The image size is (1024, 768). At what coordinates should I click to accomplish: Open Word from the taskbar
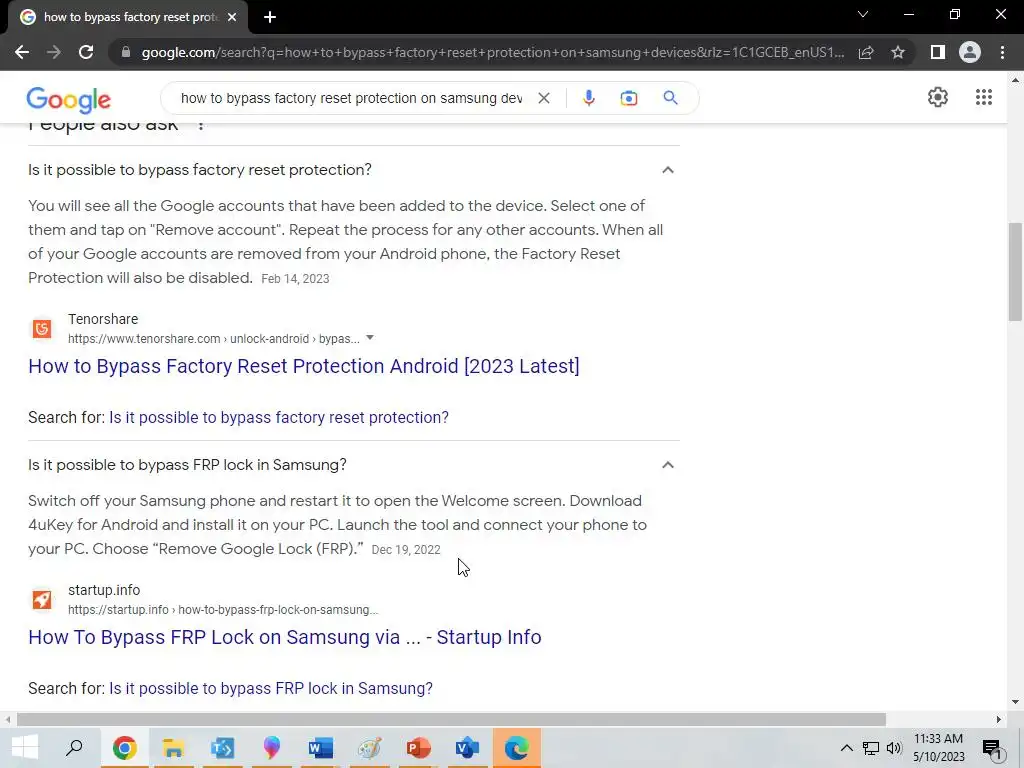point(321,748)
